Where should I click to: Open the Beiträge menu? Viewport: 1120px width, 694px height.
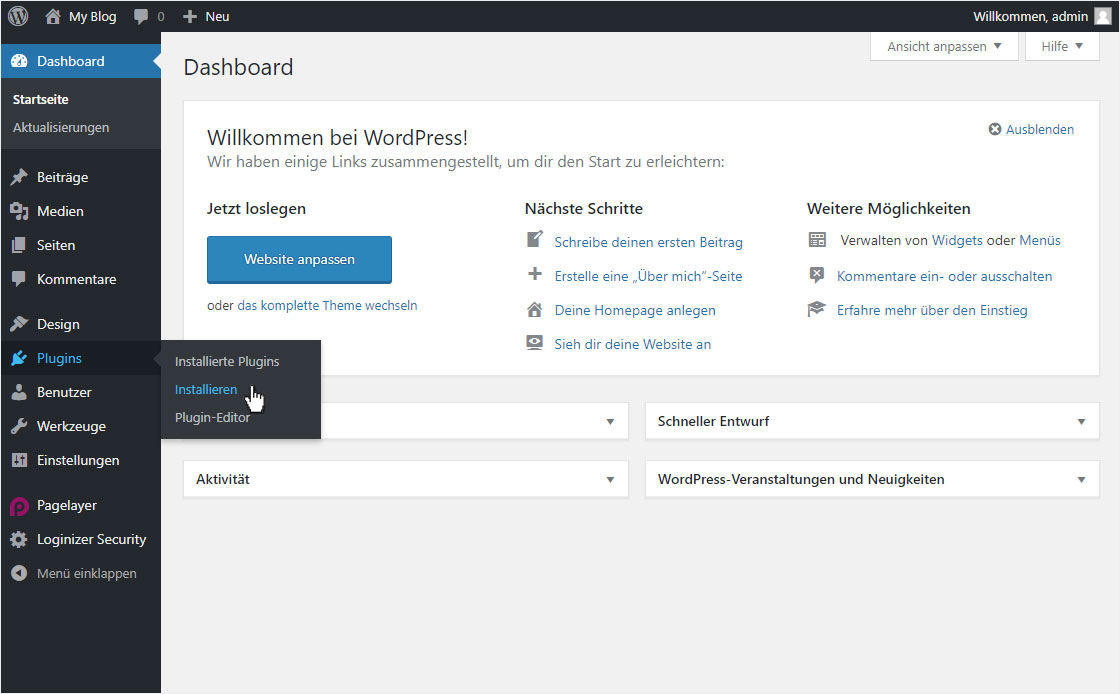pyautogui.click(x=63, y=177)
